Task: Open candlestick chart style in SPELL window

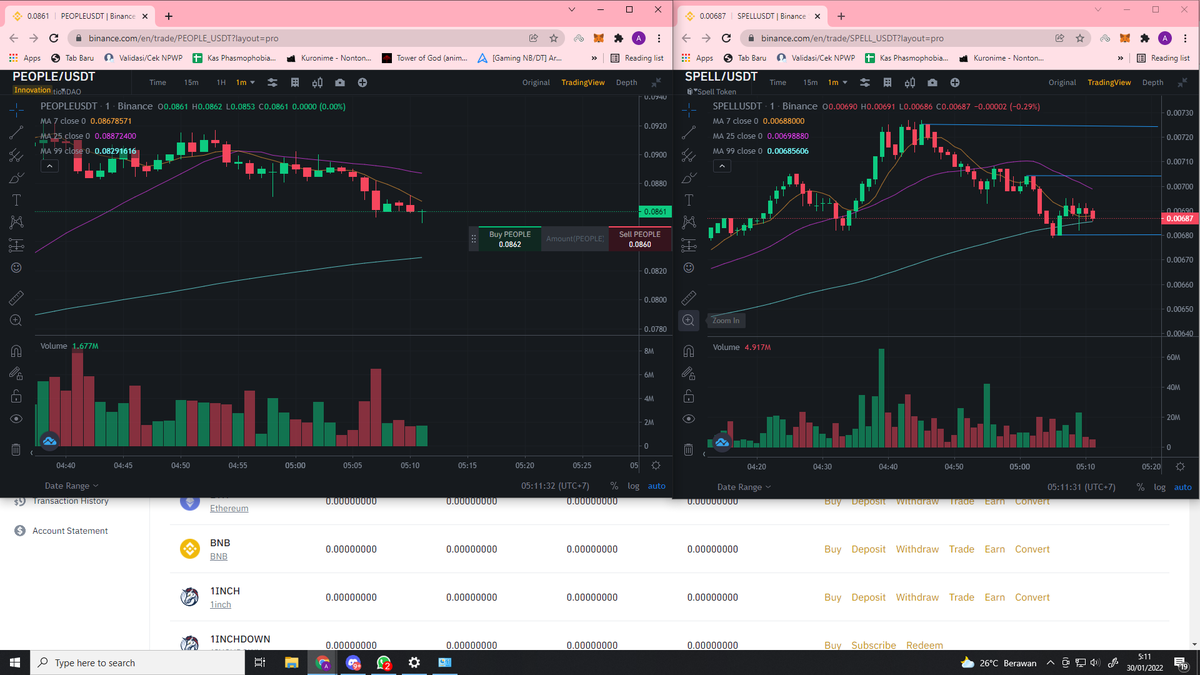Action: 912,82
